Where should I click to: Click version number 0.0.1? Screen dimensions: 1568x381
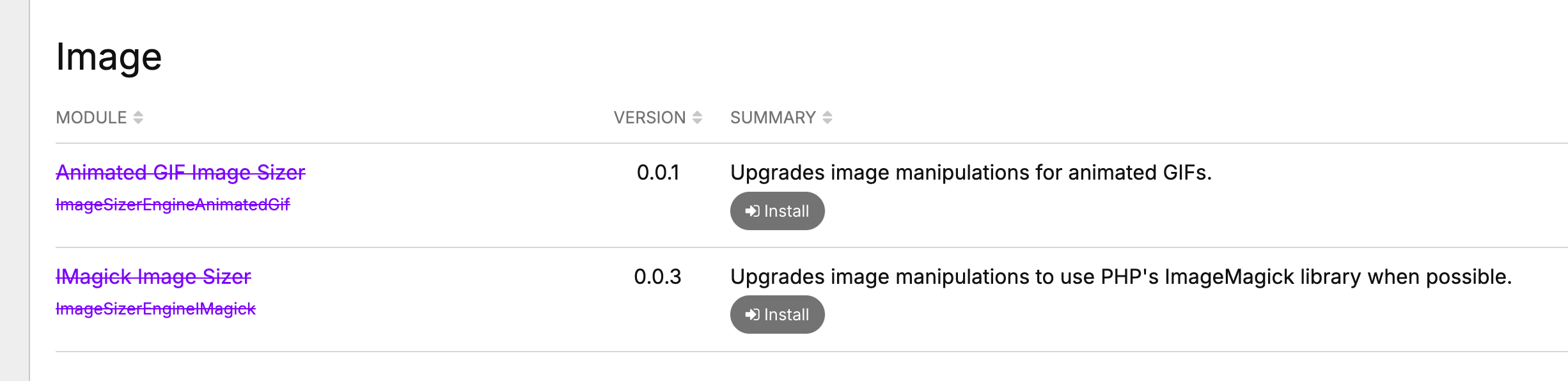(x=657, y=173)
